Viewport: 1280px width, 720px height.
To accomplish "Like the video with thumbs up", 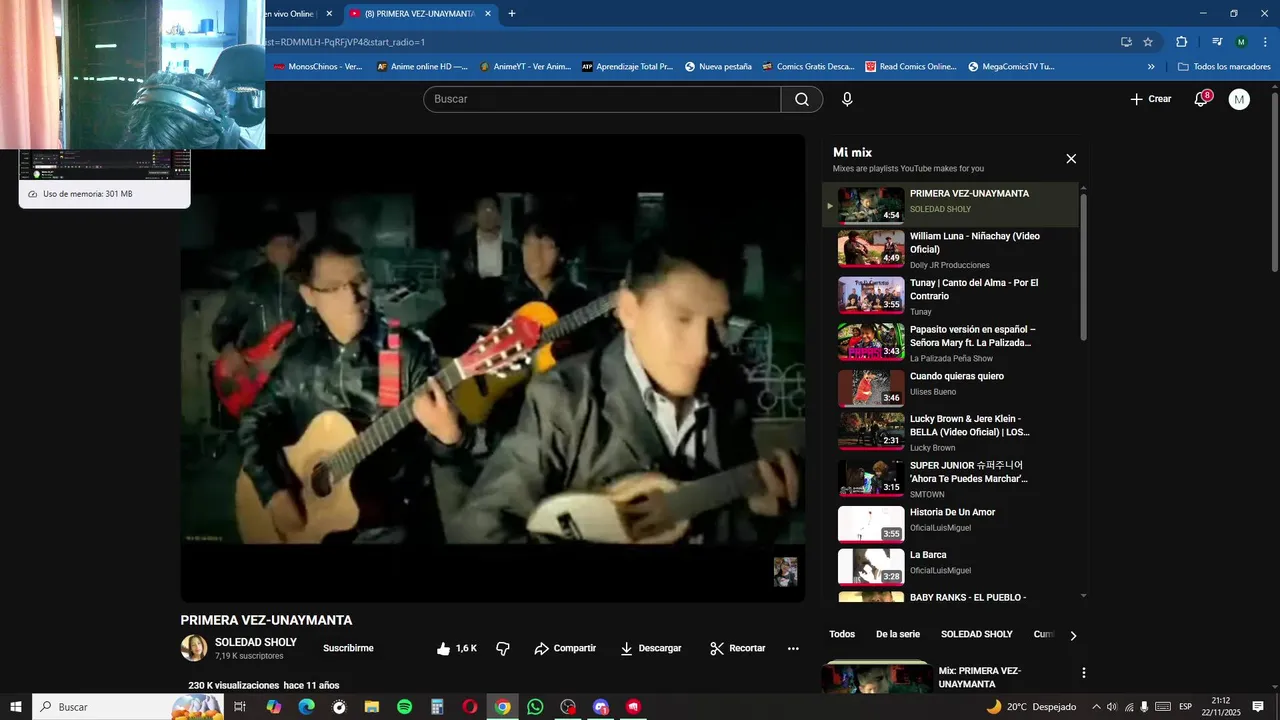I will 456,648.
